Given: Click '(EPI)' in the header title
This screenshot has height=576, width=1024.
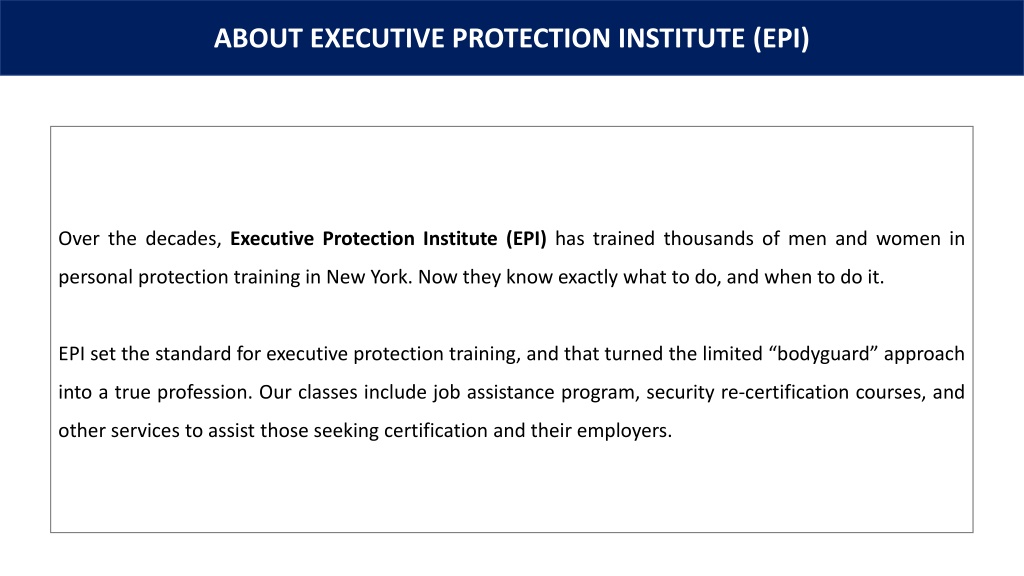Looking at the screenshot, I should [x=781, y=39].
